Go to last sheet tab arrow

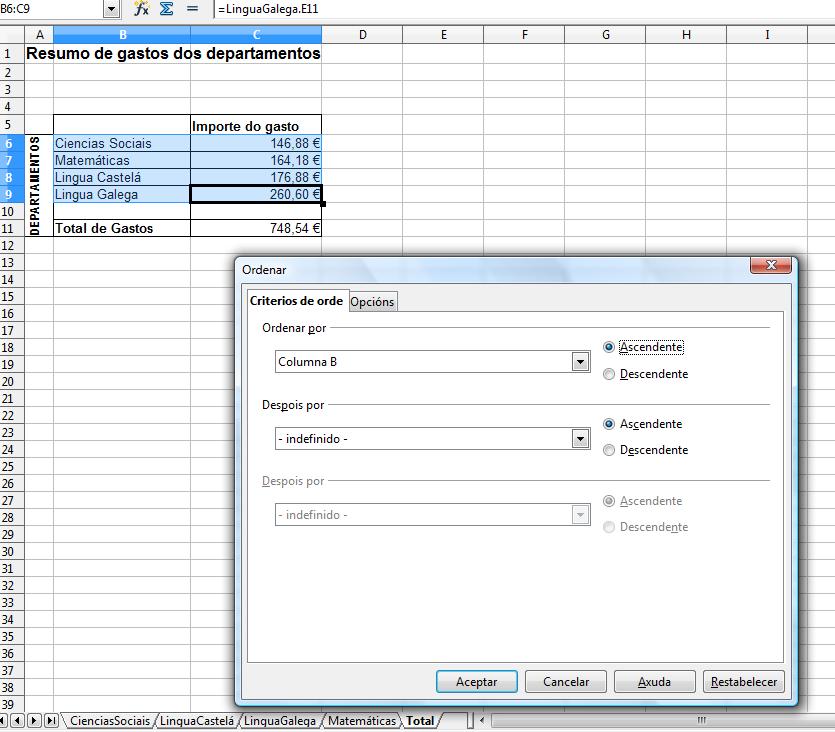coord(51,720)
